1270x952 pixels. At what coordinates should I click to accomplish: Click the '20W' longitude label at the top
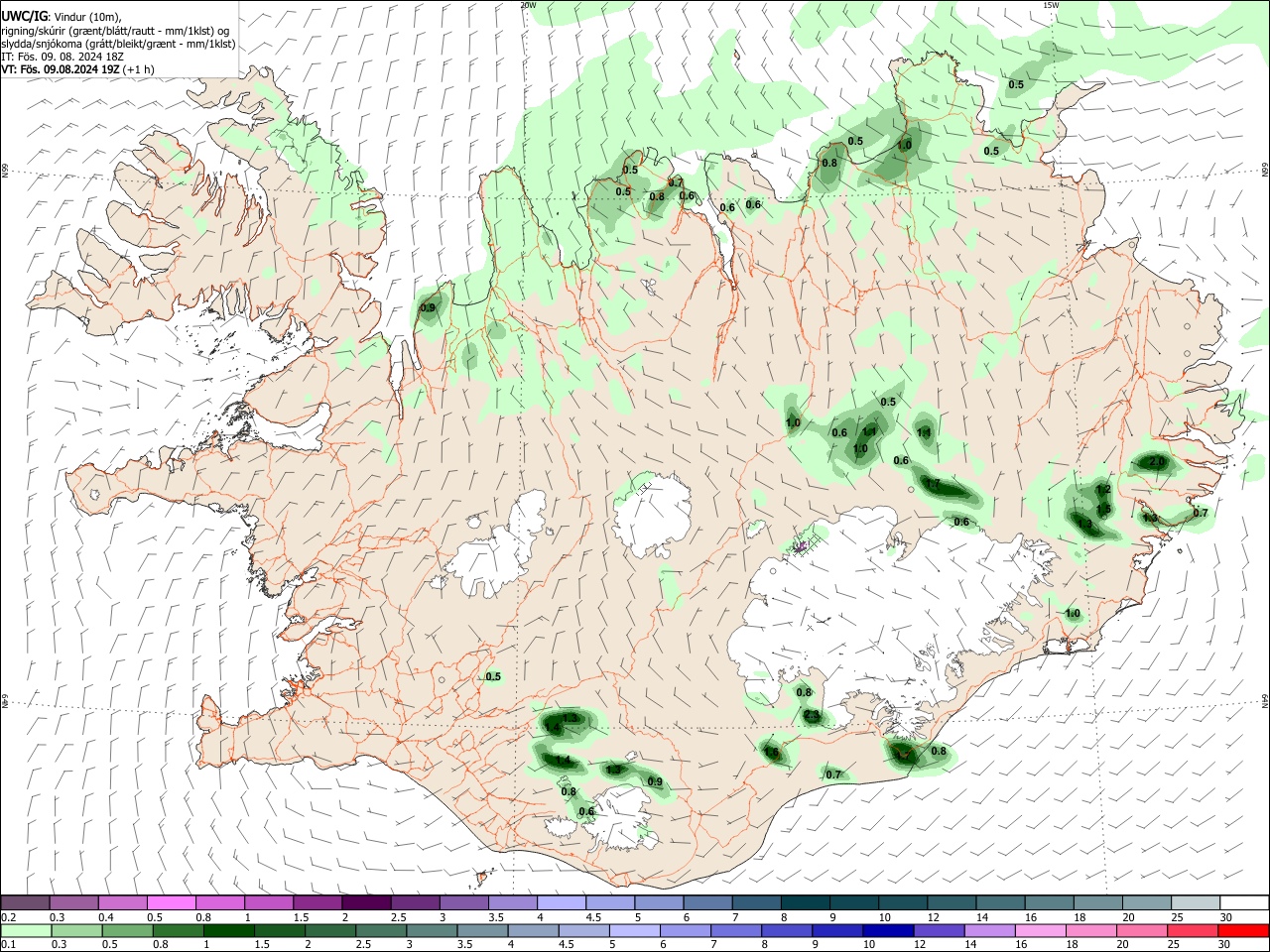(528, 5)
